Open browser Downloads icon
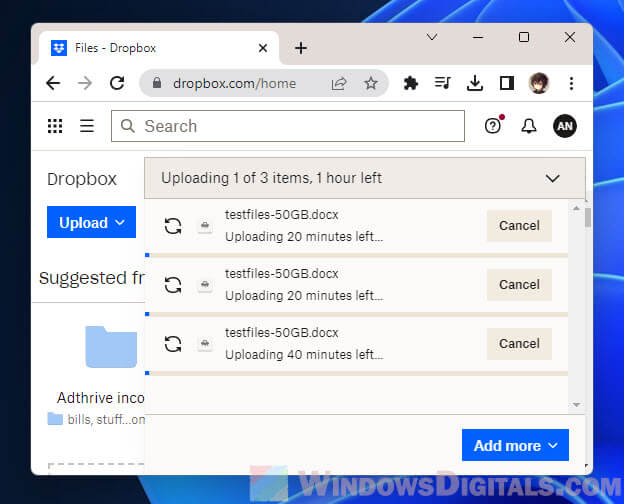Screen dimensions: 624x504 click(475, 83)
